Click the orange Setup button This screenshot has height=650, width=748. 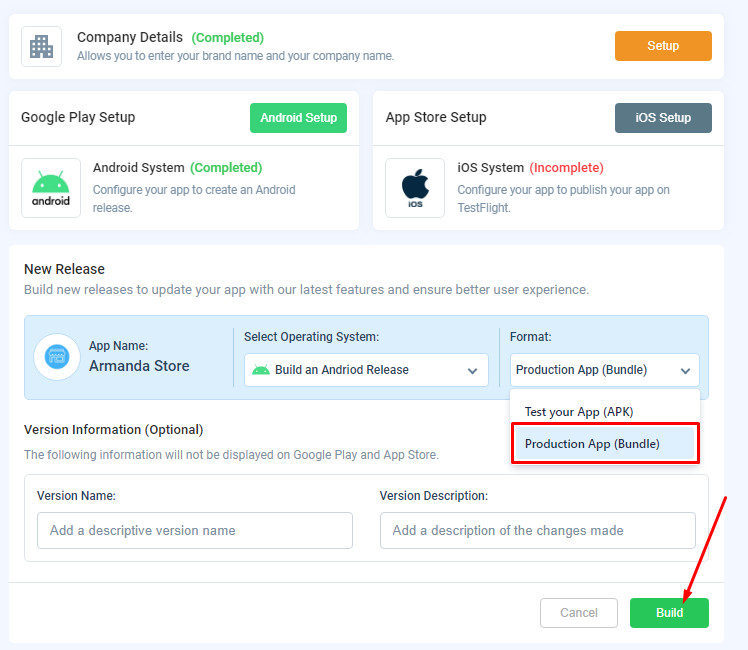pos(663,46)
